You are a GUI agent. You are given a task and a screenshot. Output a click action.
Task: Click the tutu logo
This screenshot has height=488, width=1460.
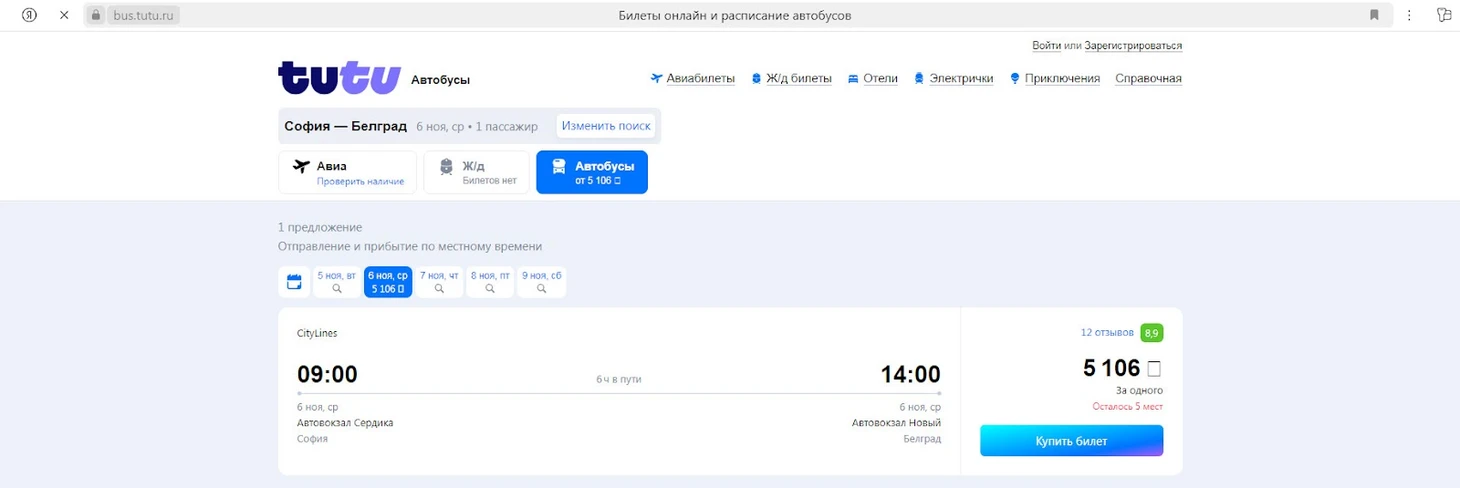(340, 78)
